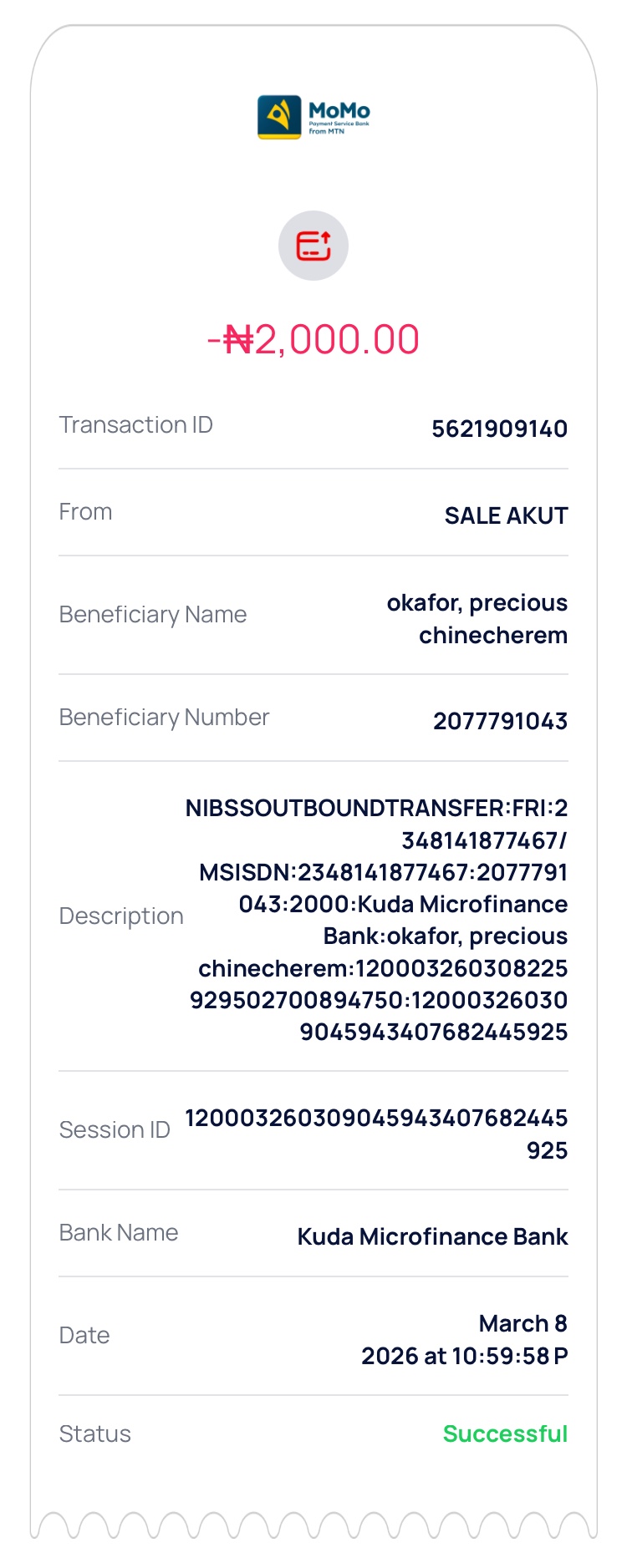The width and height of the screenshot is (627, 1568).
Task: Click the Description label
Action: coord(121,916)
